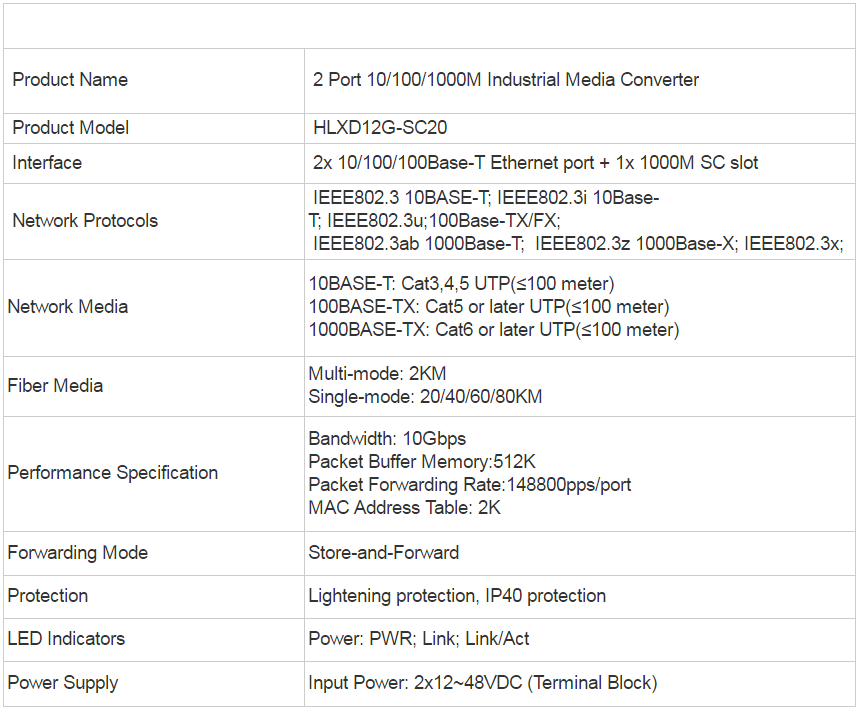Click the LED Indicators row label

(x=66, y=639)
